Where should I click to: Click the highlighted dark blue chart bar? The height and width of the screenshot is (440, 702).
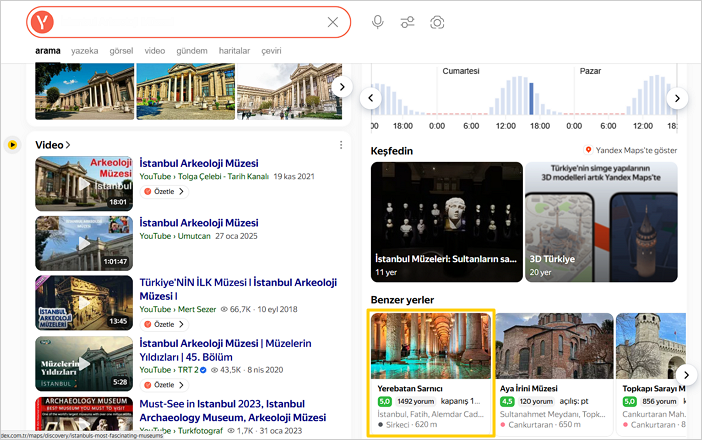(x=531, y=98)
